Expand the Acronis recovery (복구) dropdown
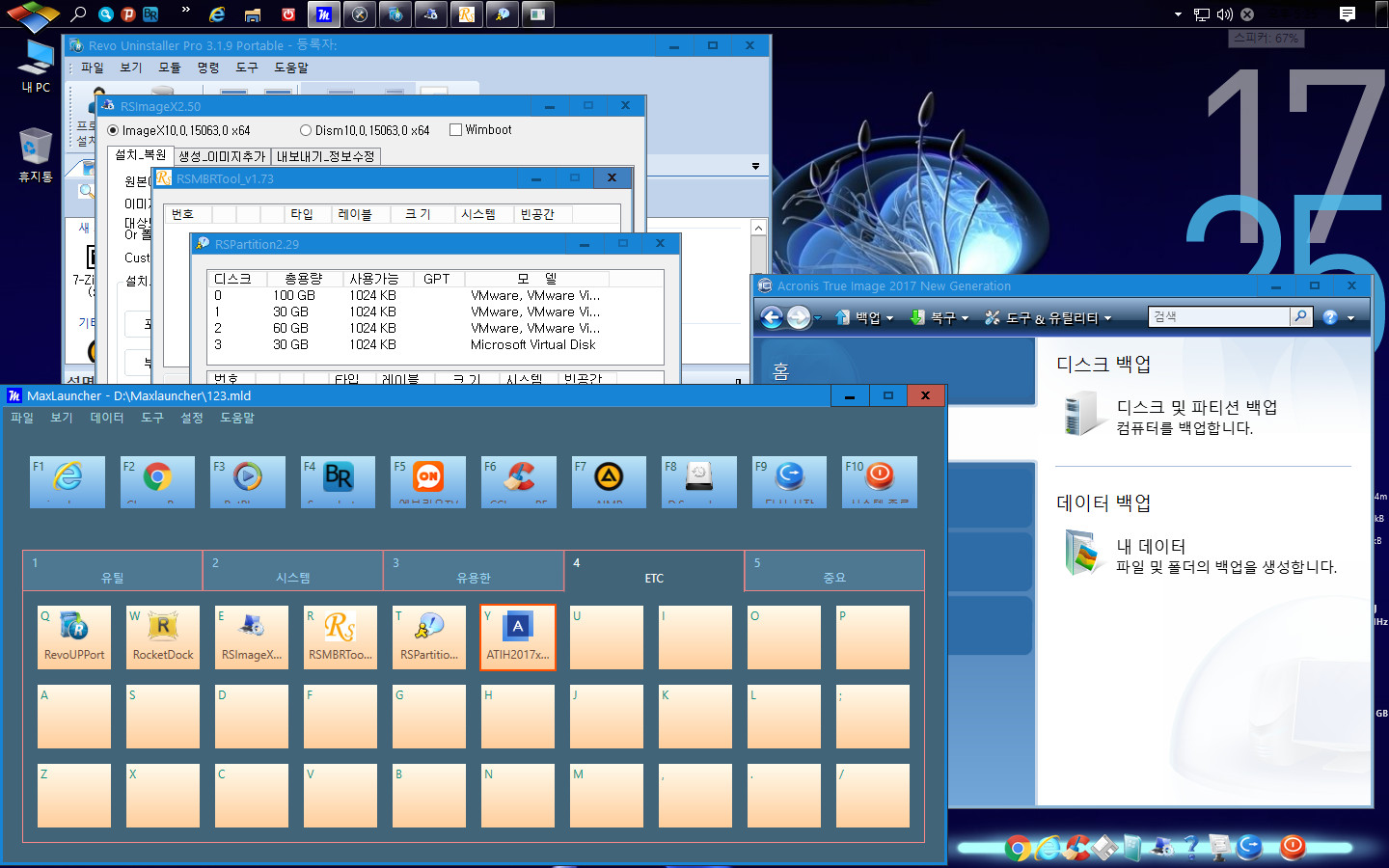The image size is (1389, 868). pyautogui.click(x=965, y=318)
